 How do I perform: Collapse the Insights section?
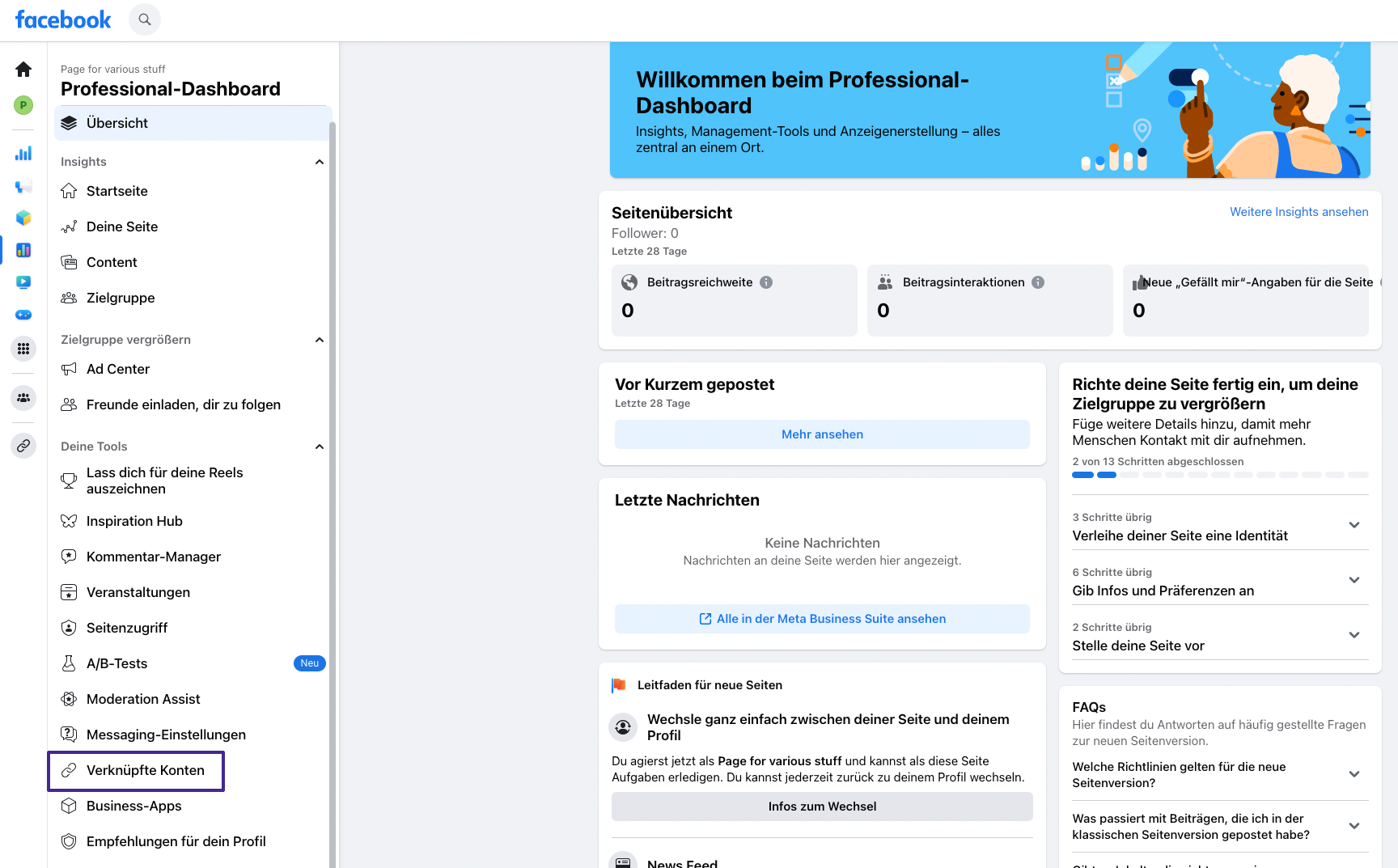[x=320, y=162]
